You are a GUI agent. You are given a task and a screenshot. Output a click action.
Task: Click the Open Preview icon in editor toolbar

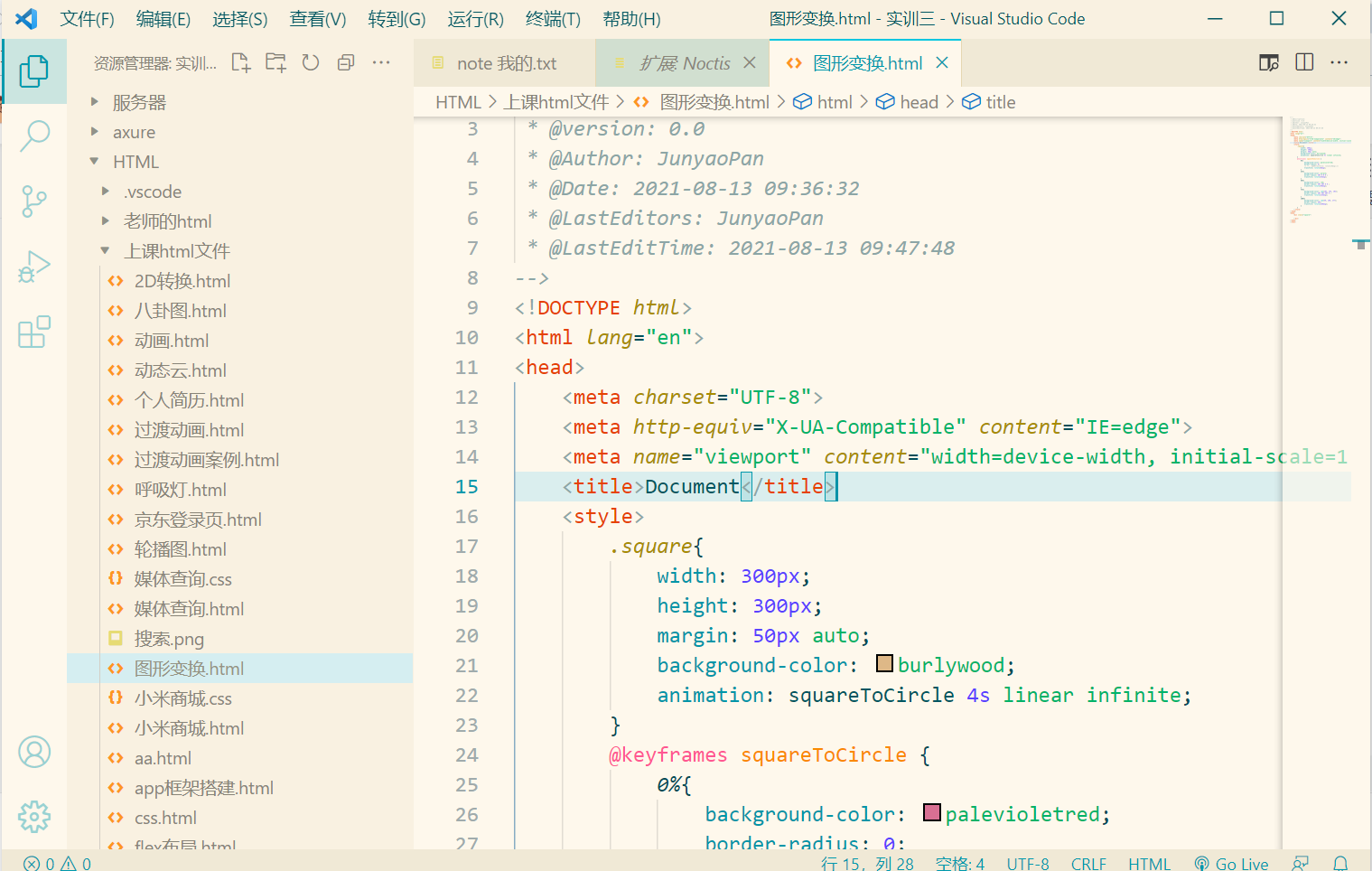coord(1269,62)
